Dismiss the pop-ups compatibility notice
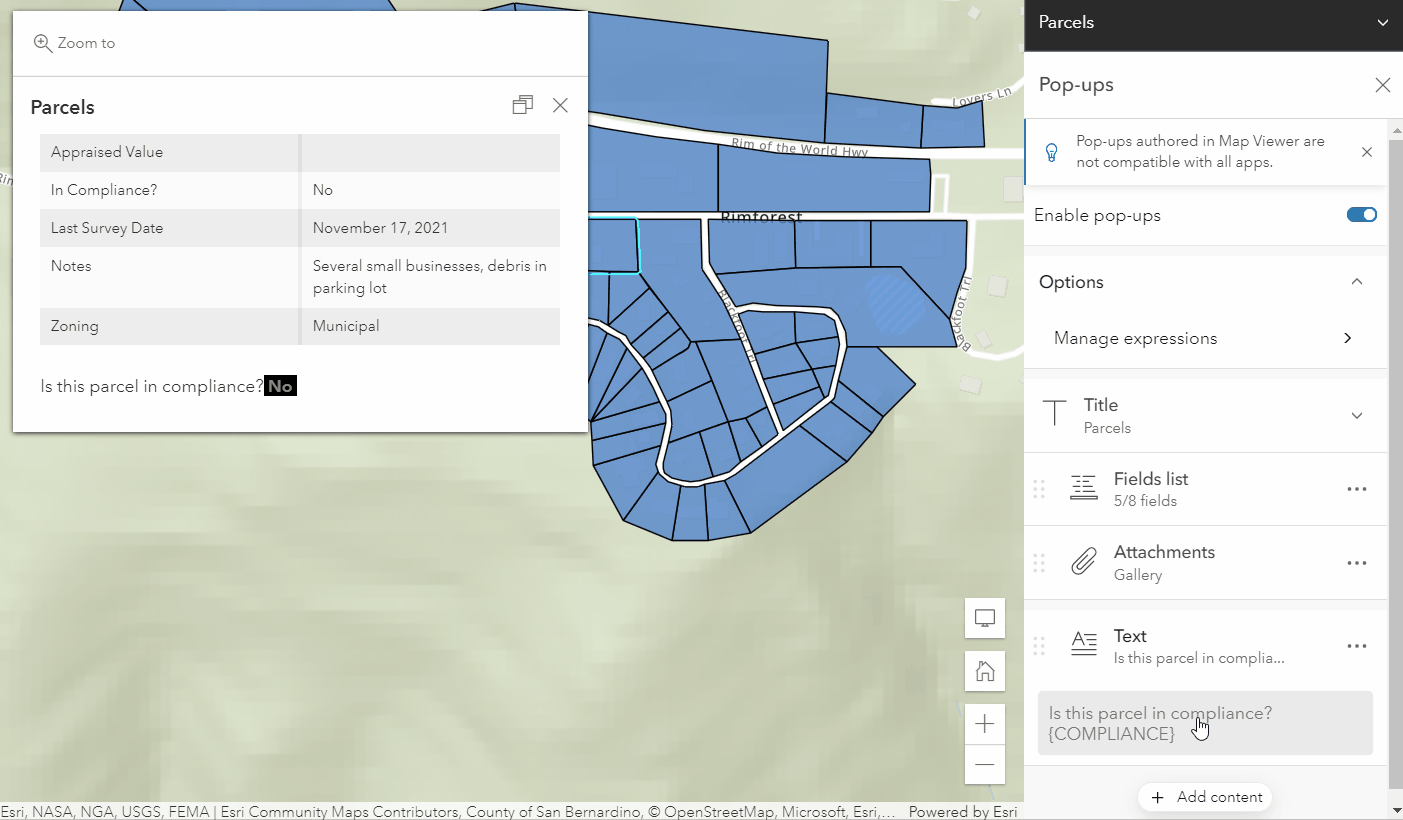This screenshot has width=1403, height=820. click(x=1366, y=152)
